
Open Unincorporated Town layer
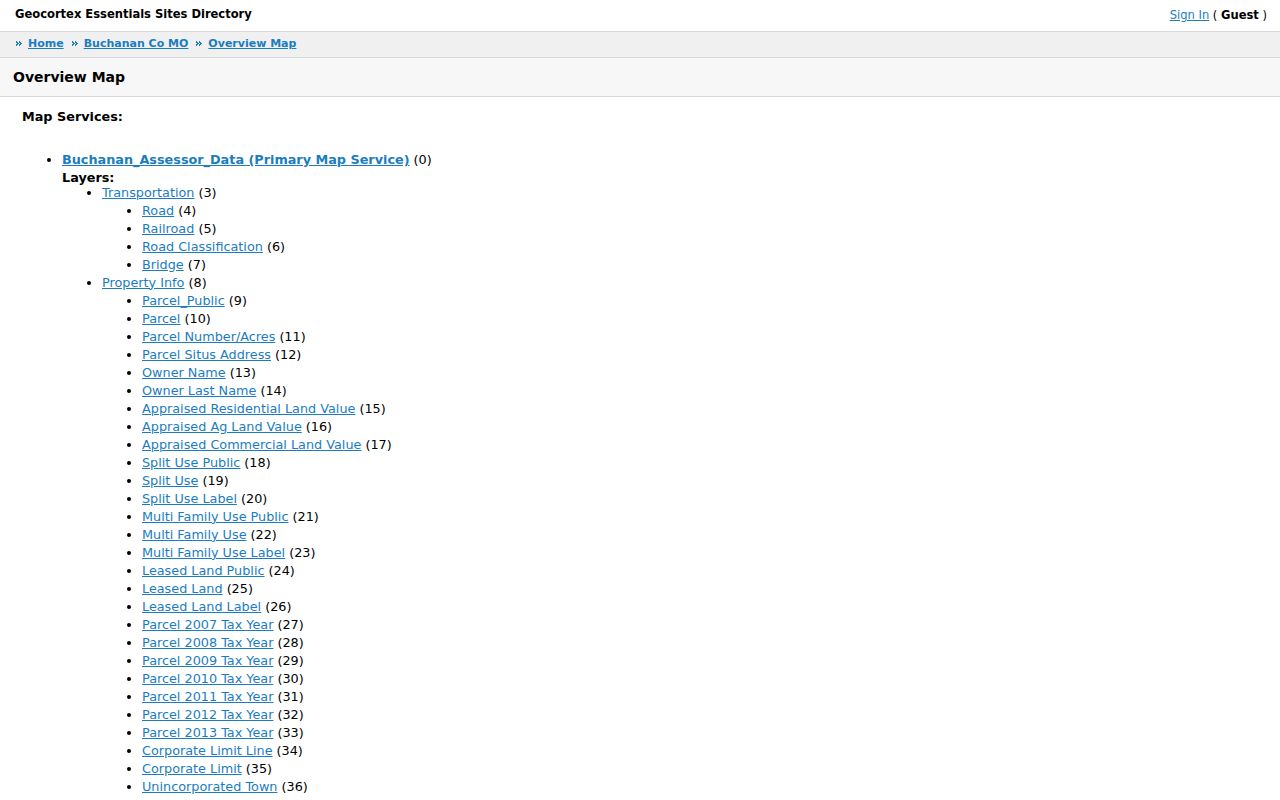tap(210, 787)
